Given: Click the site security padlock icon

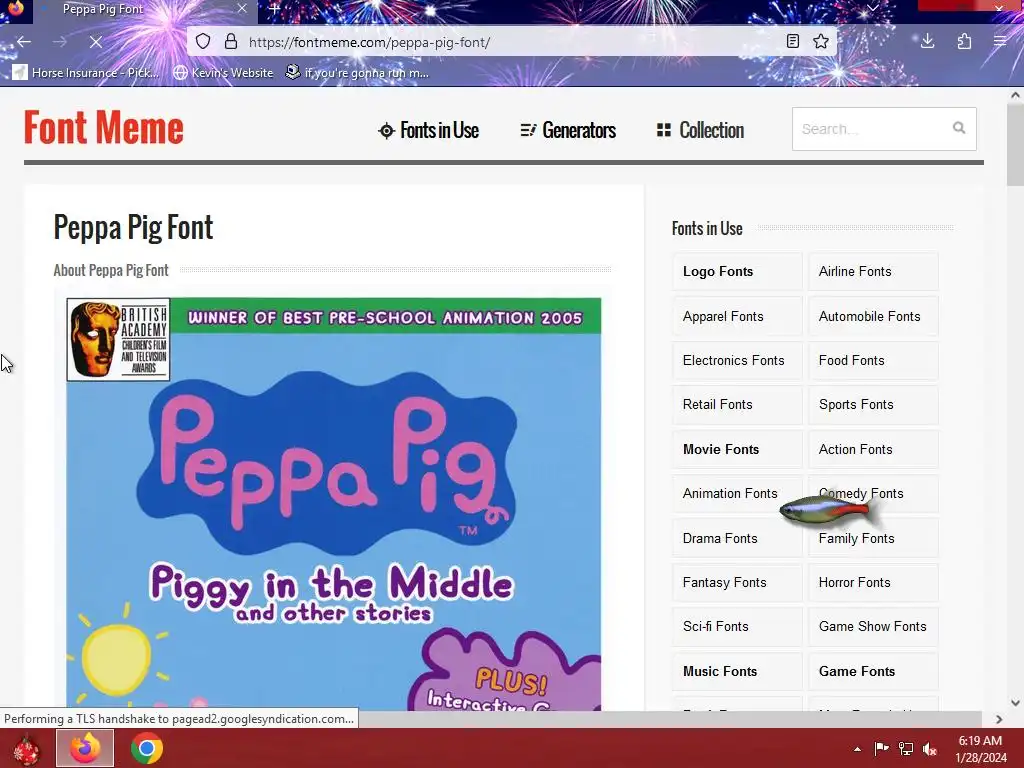Looking at the screenshot, I should coord(231,42).
